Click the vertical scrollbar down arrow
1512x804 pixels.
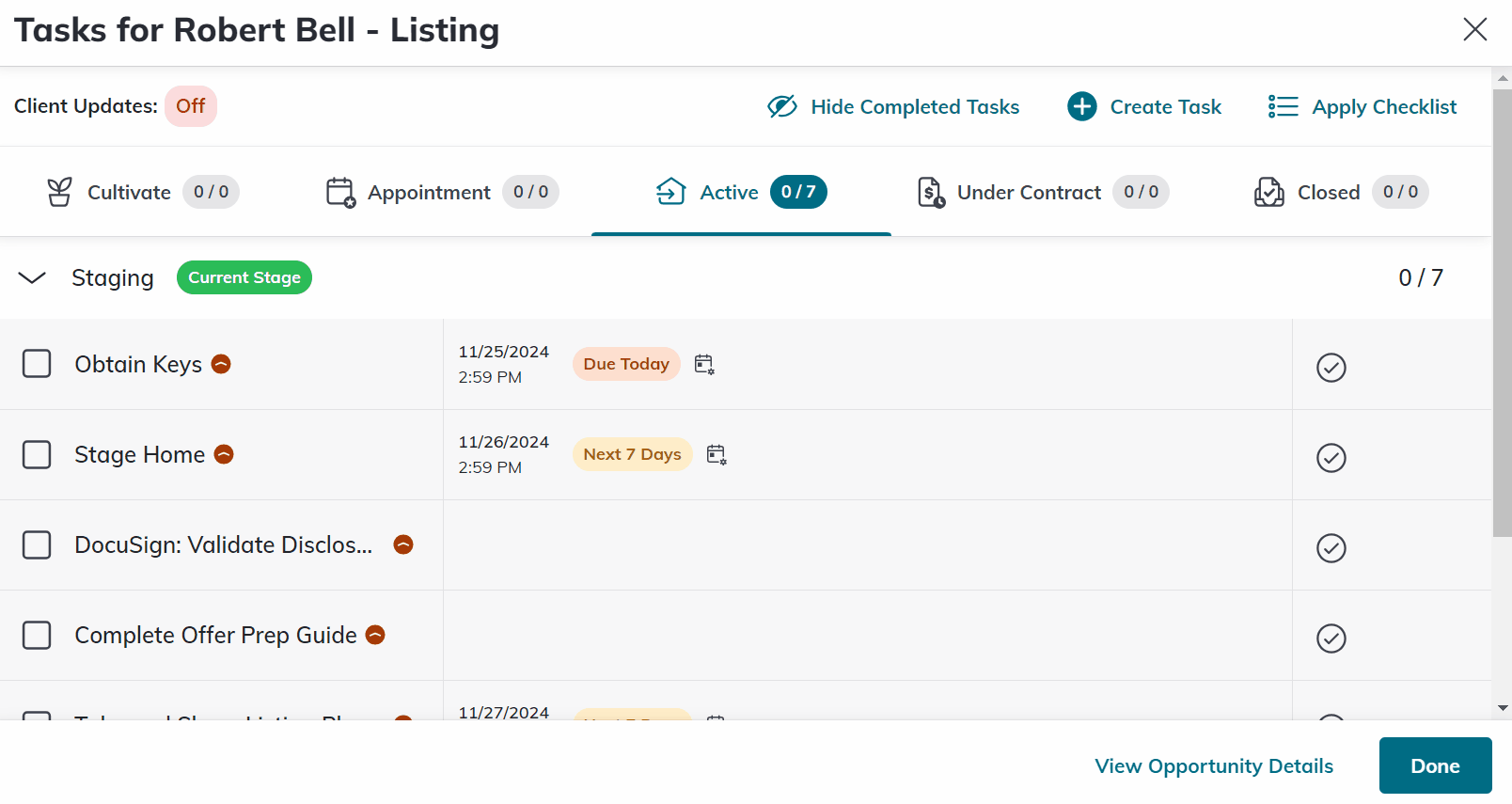click(x=1502, y=708)
